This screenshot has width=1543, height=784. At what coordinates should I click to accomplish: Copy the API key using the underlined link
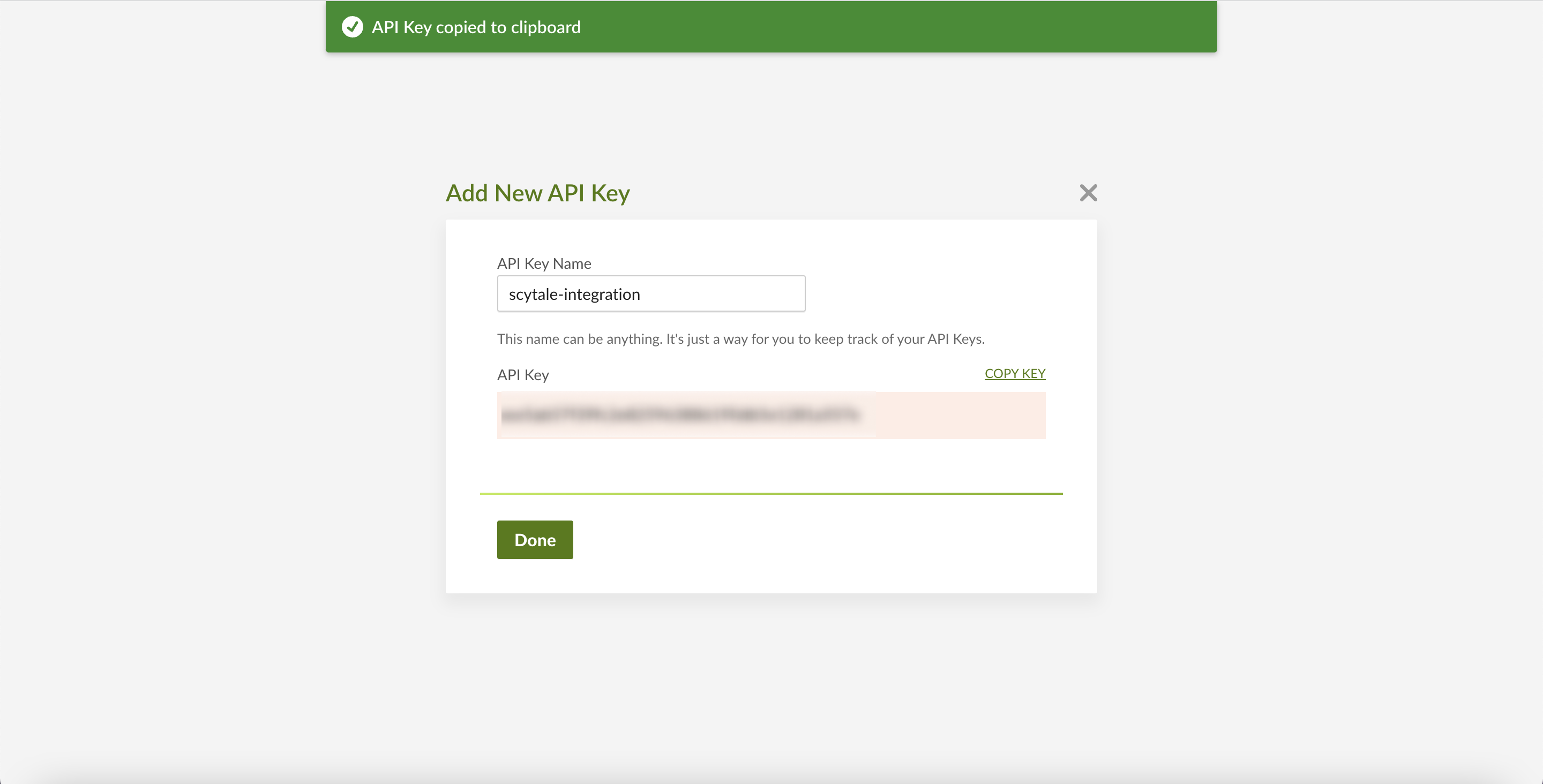pyautogui.click(x=1015, y=373)
